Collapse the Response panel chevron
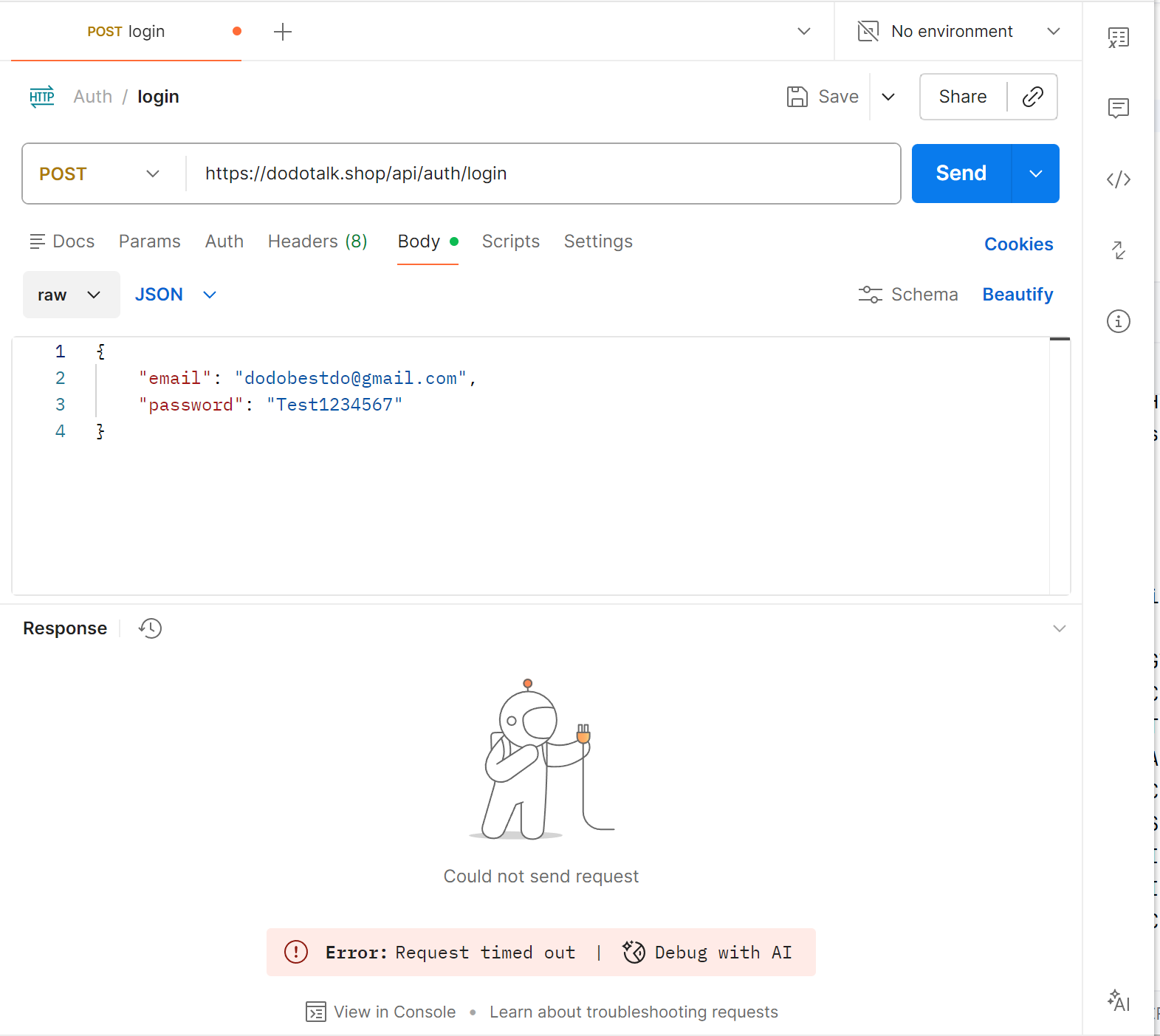 [1059, 628]
